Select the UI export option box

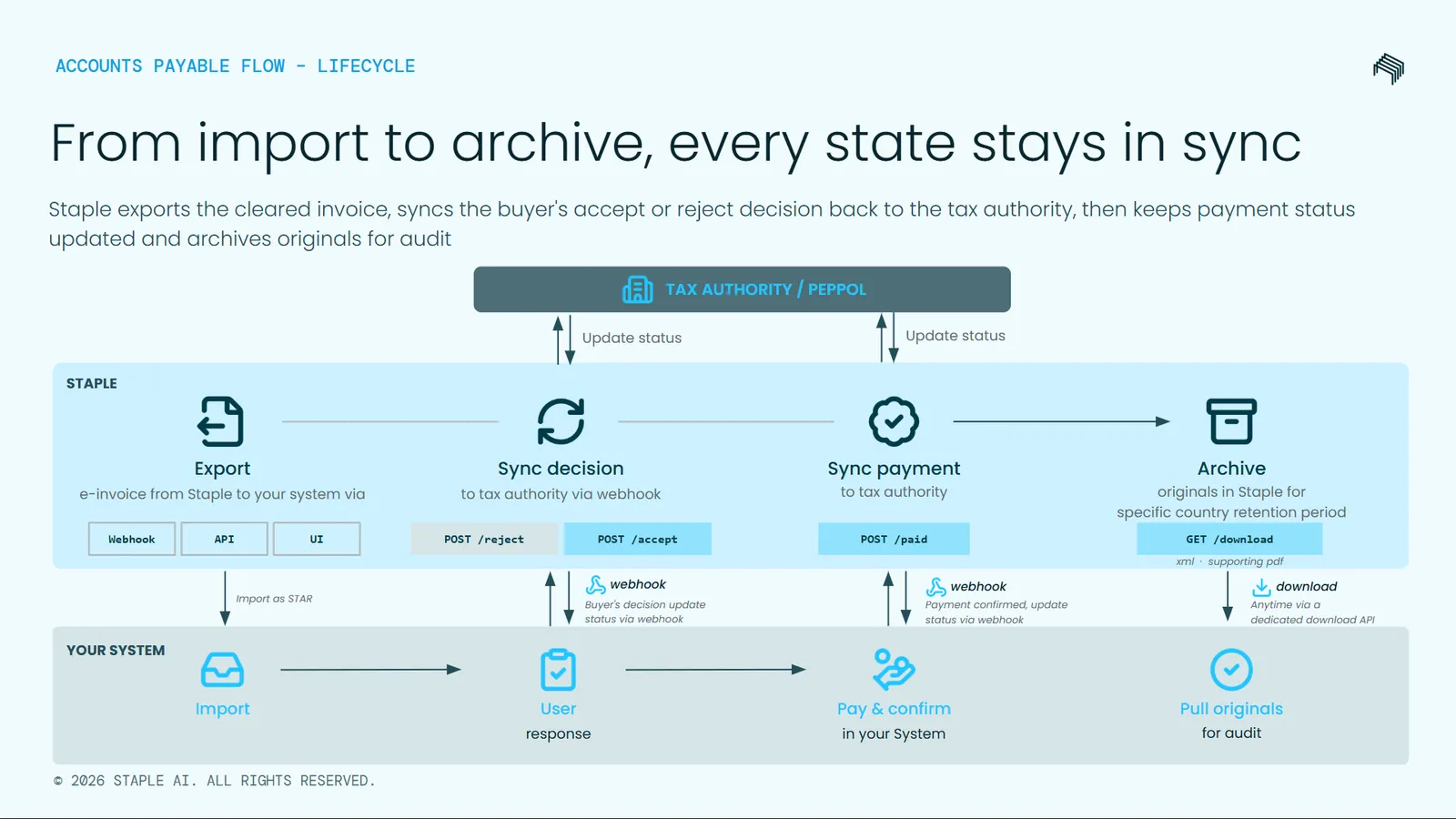pos(317,539)
